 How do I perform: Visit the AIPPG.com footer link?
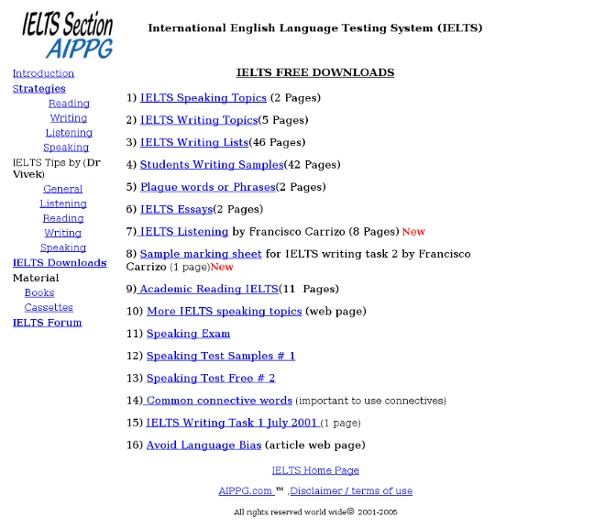246,491
